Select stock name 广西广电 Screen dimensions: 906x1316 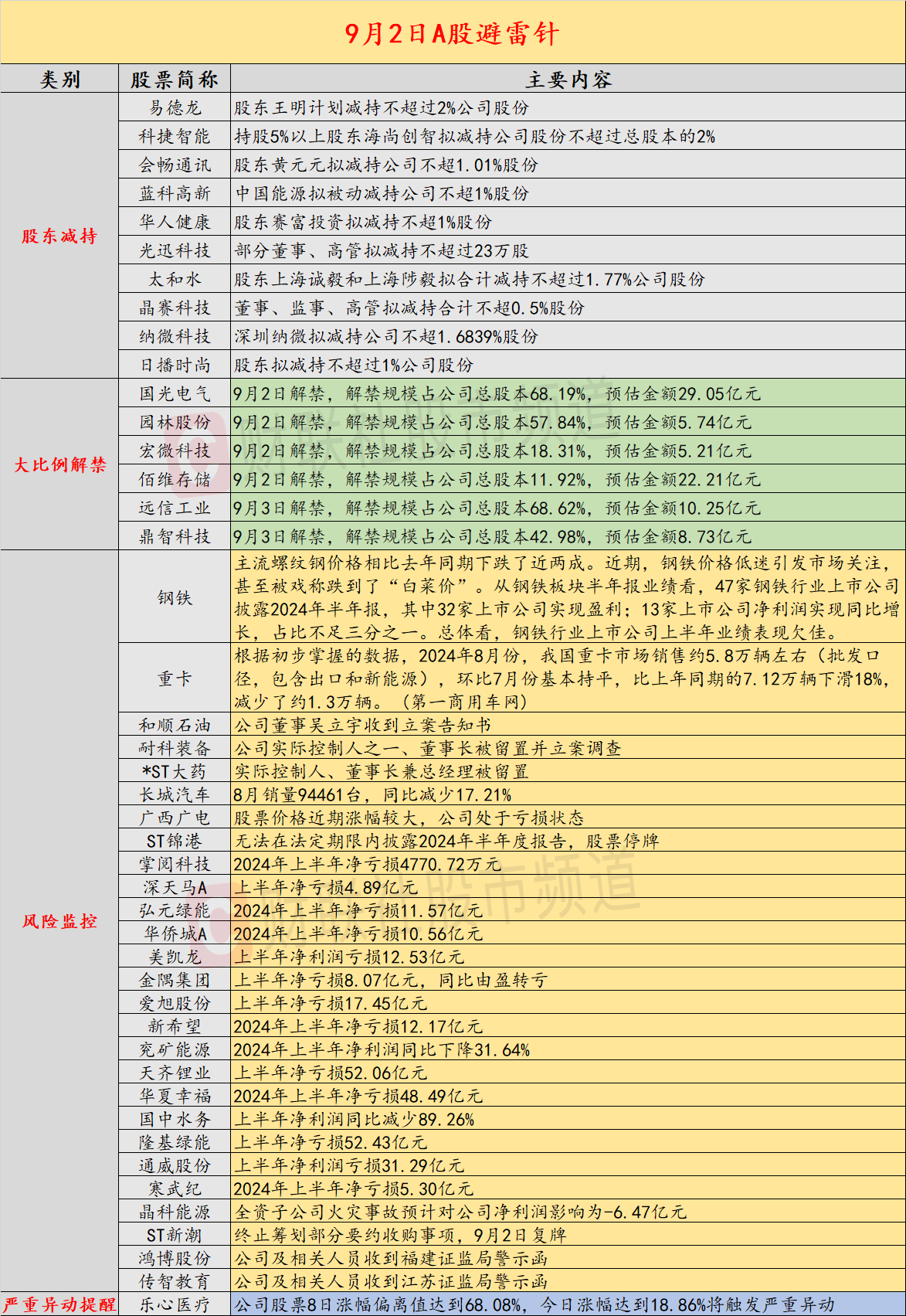[175, 818]
